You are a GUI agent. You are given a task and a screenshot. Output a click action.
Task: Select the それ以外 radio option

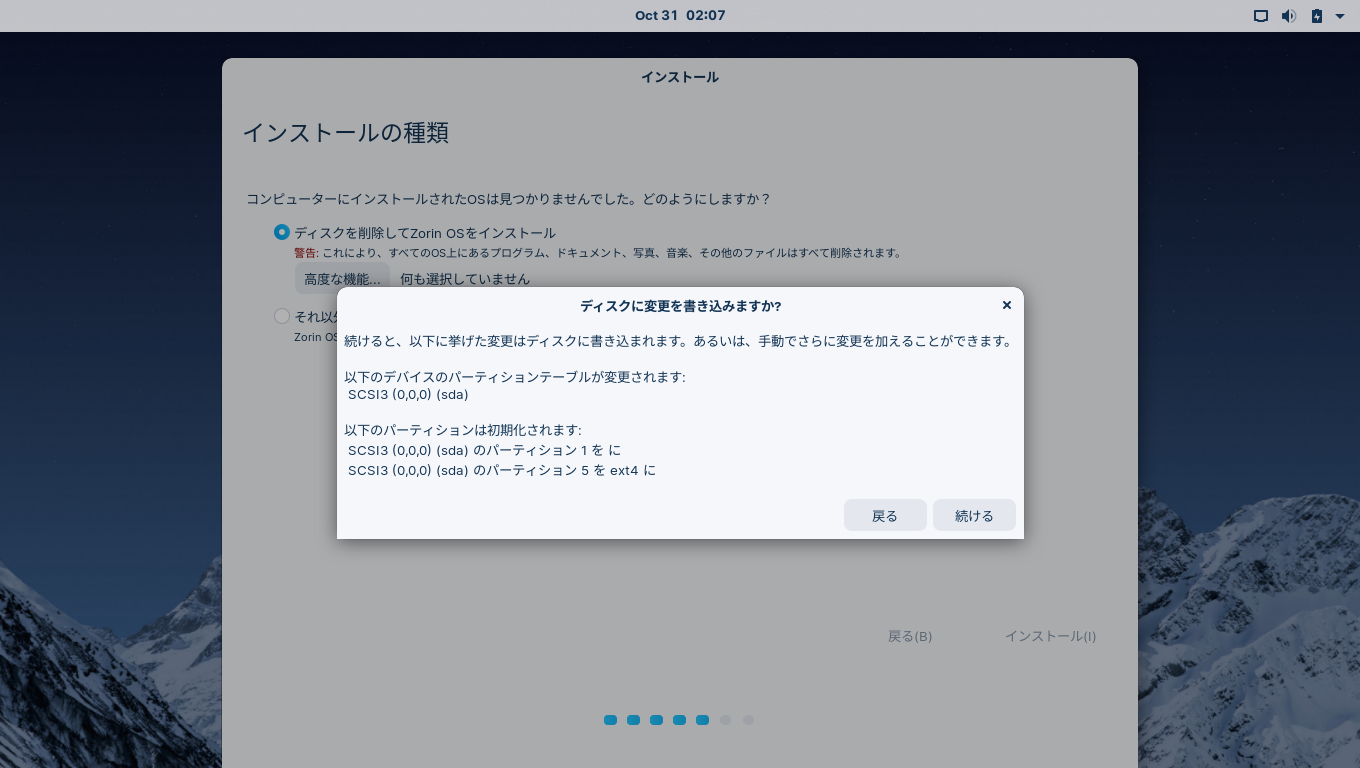(x=282, y=316)
